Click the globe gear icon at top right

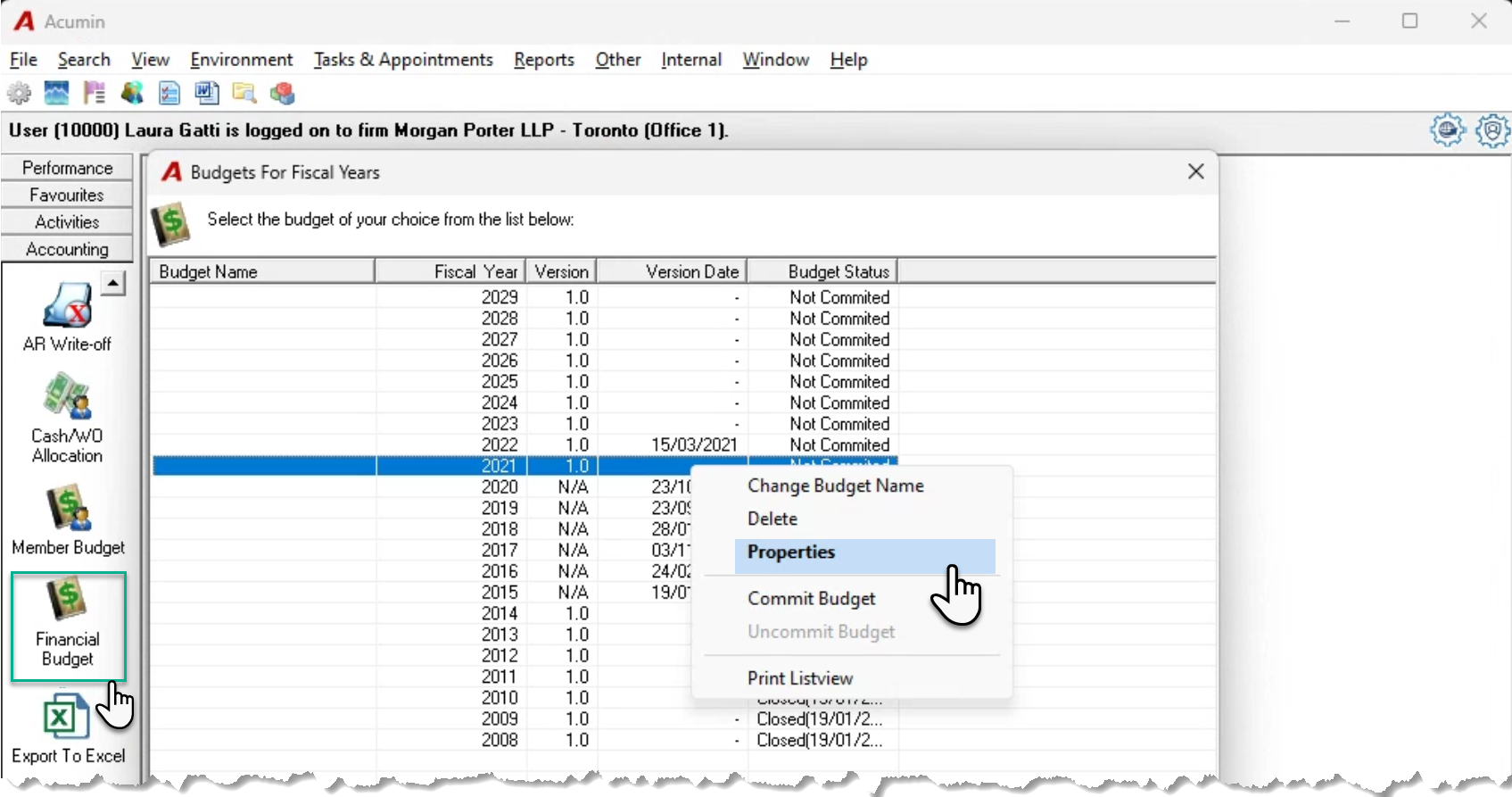pyautogui.click(x=1448, y=130)
